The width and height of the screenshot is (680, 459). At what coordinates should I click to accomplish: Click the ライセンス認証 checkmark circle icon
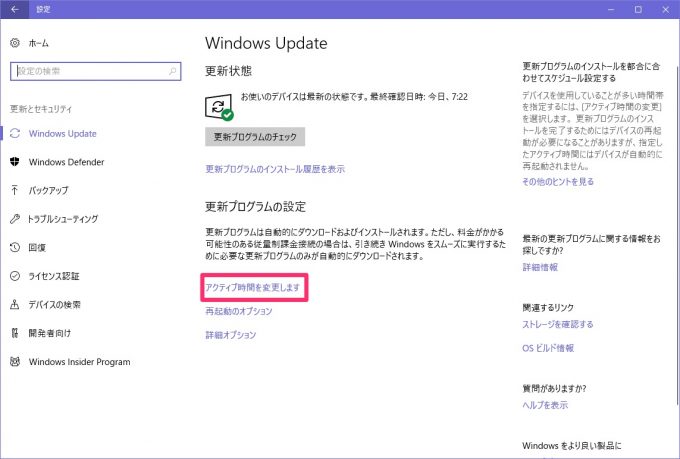[x=15, y=276]
